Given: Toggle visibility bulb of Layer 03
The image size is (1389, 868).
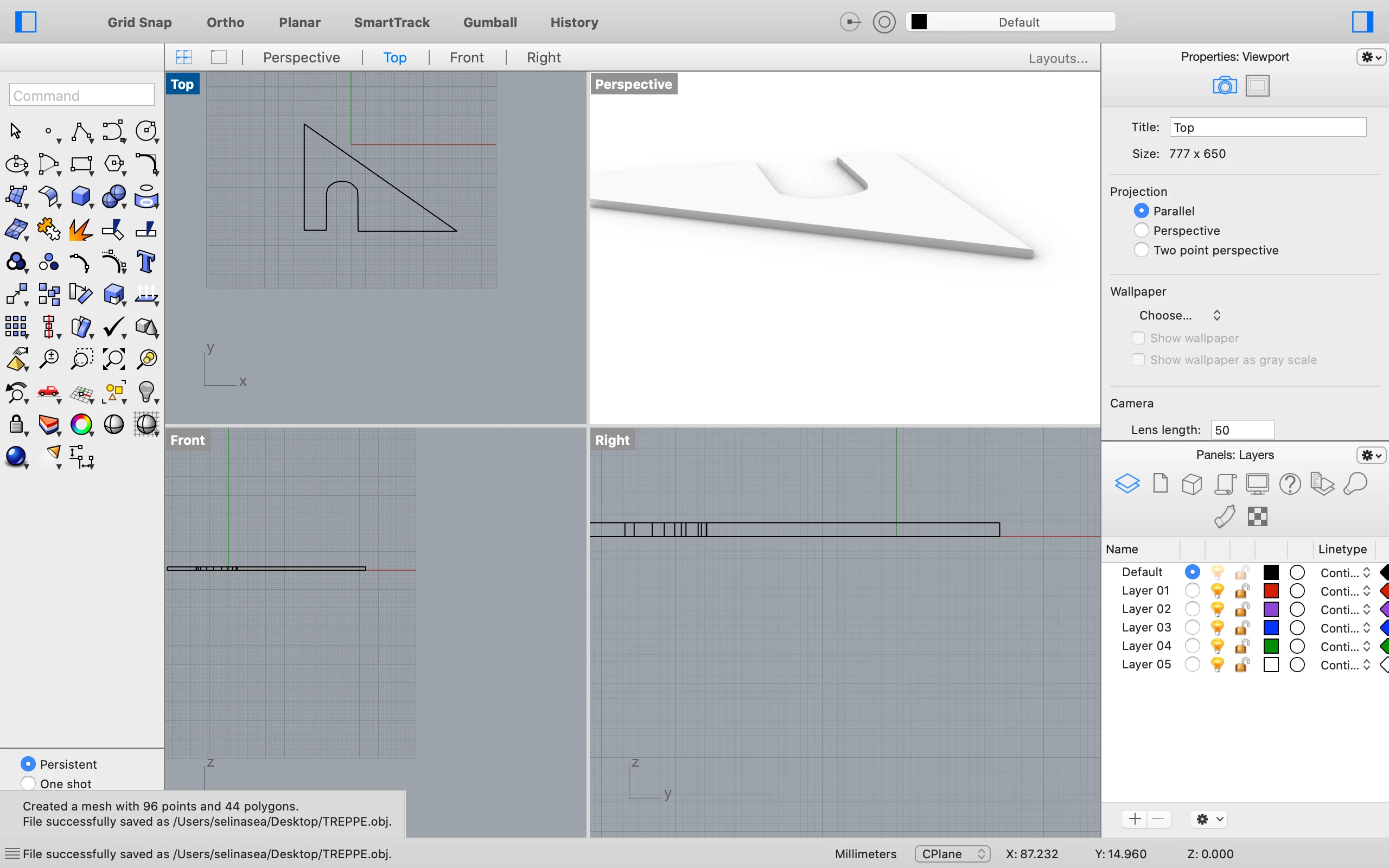Looking at the screenshot, I should point(1217,628).
